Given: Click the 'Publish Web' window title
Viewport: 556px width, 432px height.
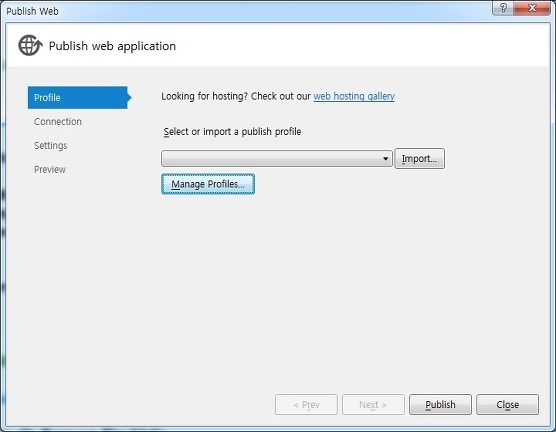Looking at the screenshot, I should pos(32,11).
